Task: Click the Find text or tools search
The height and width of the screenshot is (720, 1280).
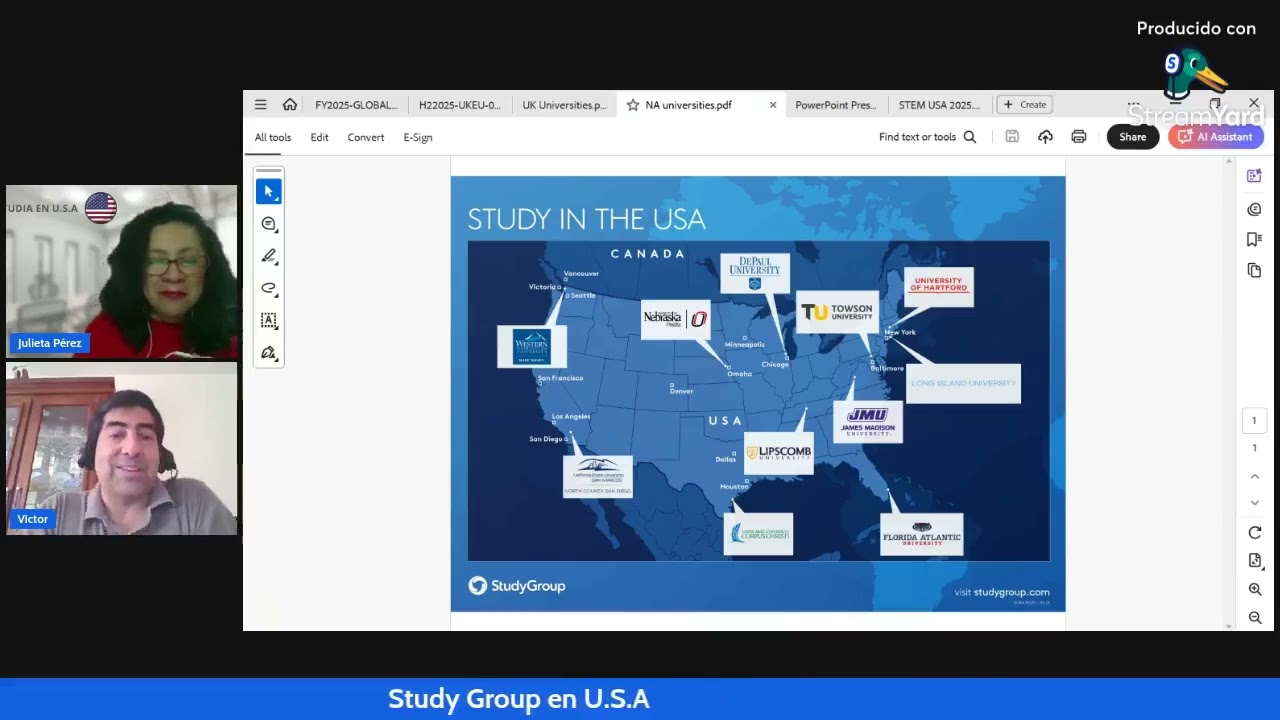Action: click(x=927, y=137)
